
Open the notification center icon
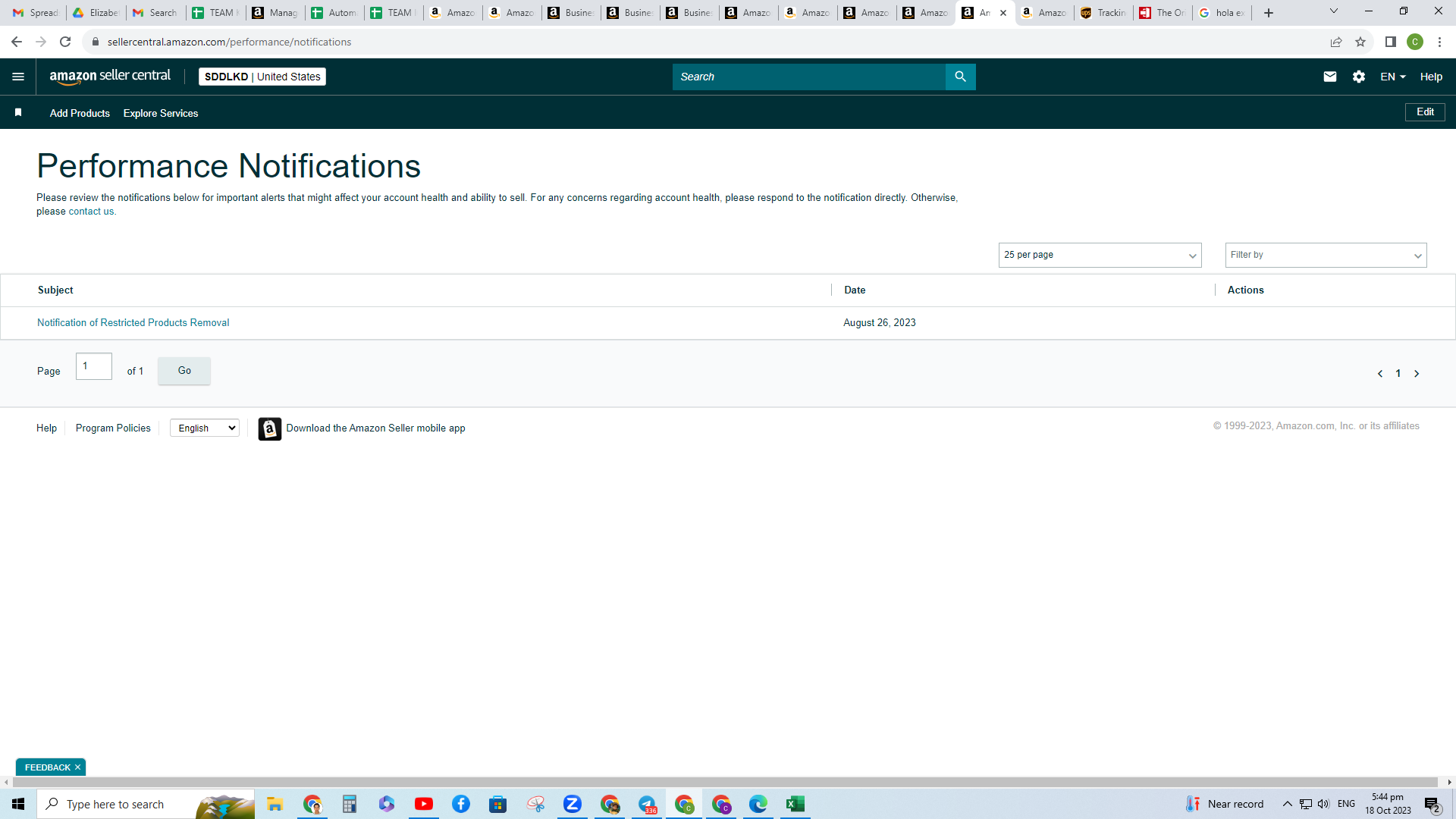pyautogui.click(x=1432, y=805)
